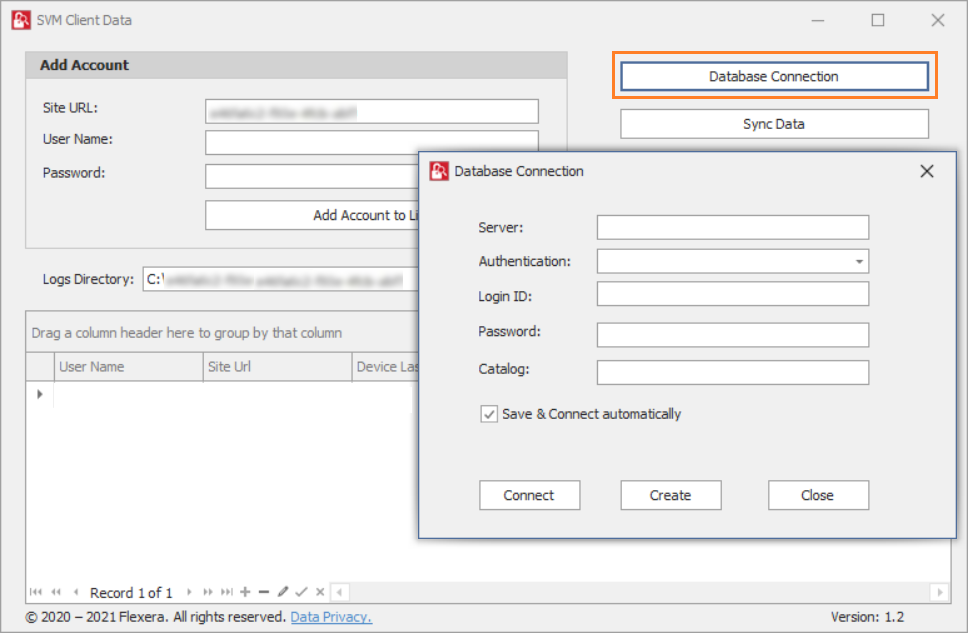Jump to the last record

[x=227, y=592]
